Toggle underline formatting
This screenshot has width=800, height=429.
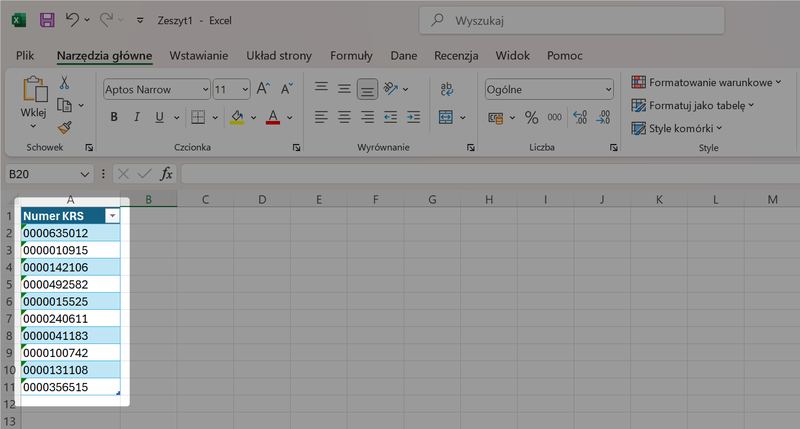(x=160, y=117)
